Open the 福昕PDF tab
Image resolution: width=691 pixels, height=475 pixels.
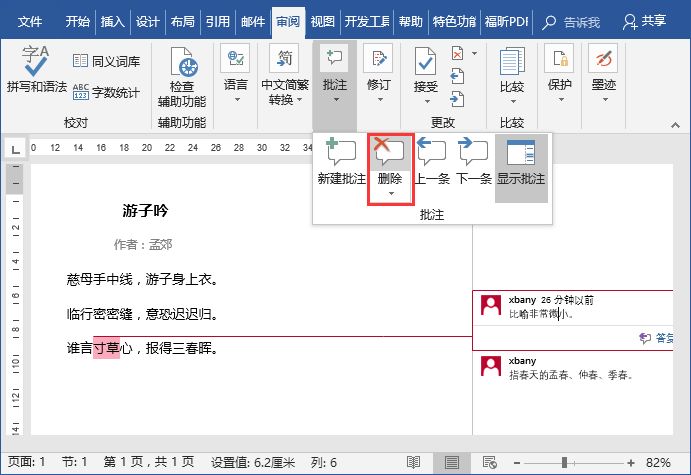coord(506,22)
